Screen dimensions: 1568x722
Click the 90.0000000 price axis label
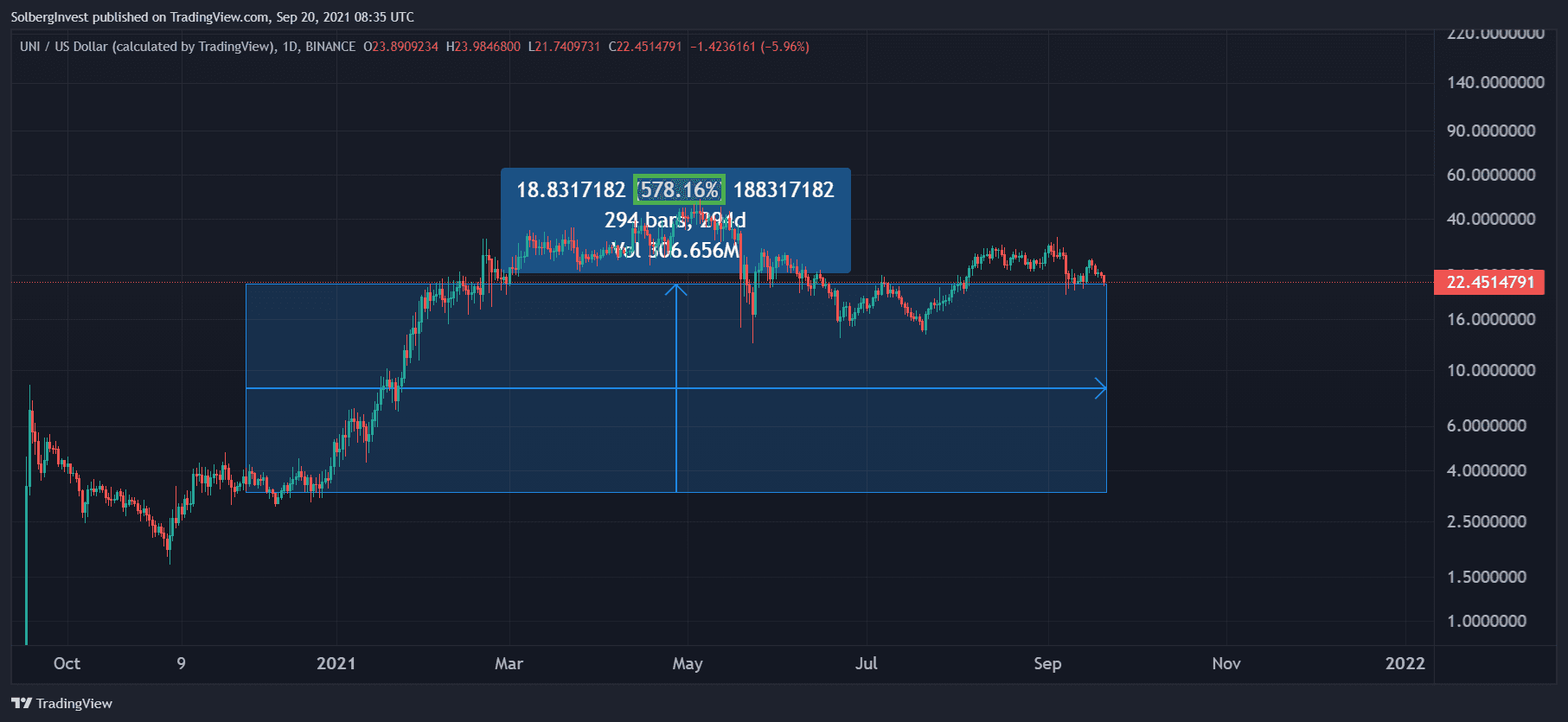1491,131
